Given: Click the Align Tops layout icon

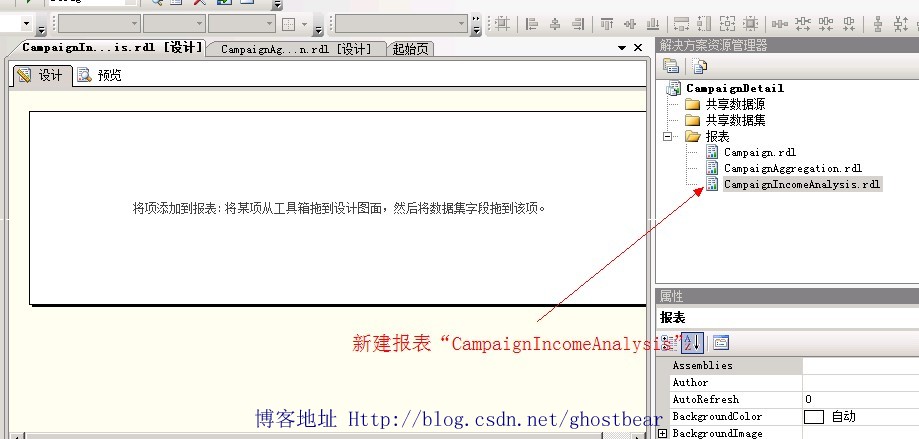Looking at the screenshot, I should 607,24.
